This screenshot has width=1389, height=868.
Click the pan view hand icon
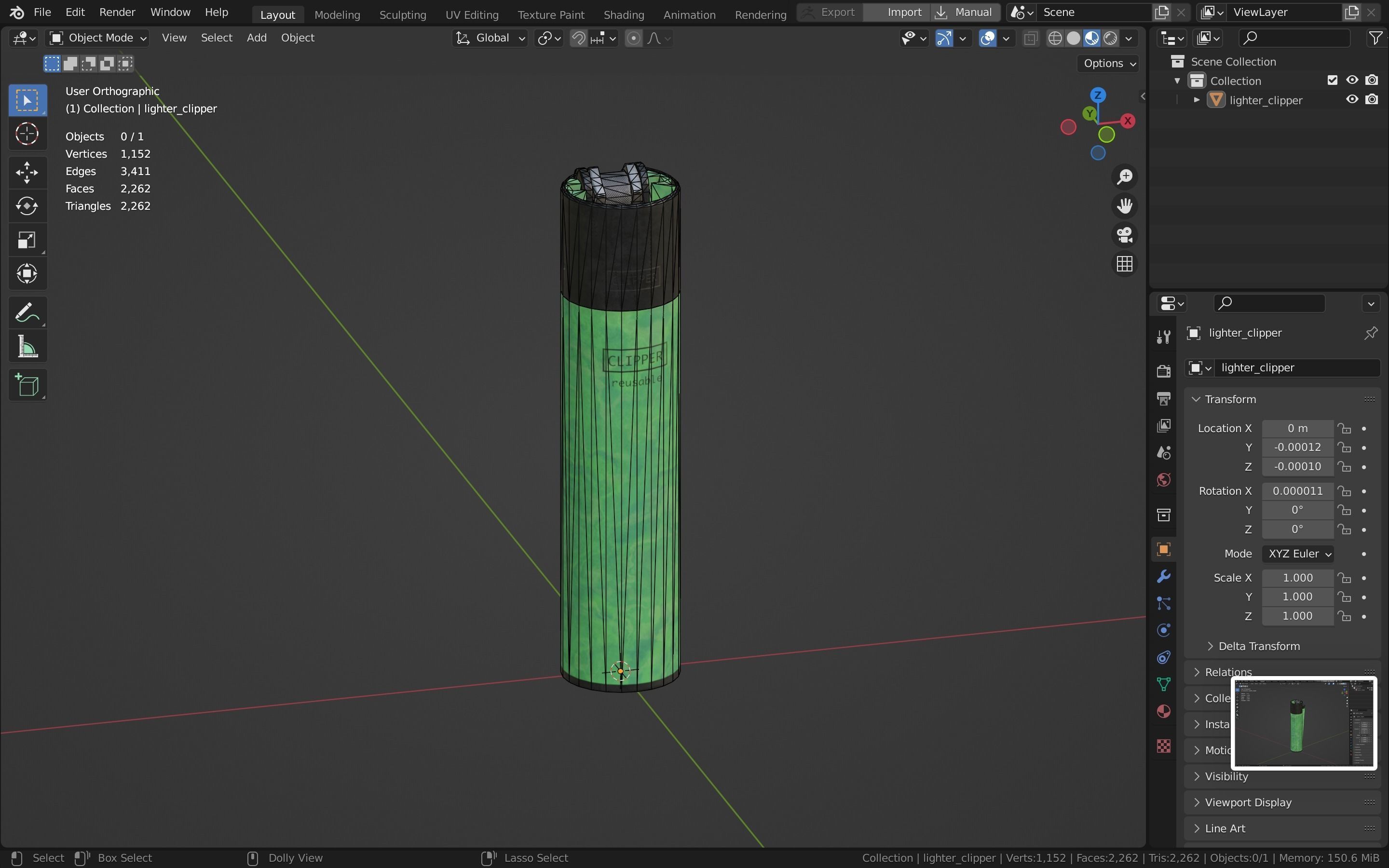1124,206
